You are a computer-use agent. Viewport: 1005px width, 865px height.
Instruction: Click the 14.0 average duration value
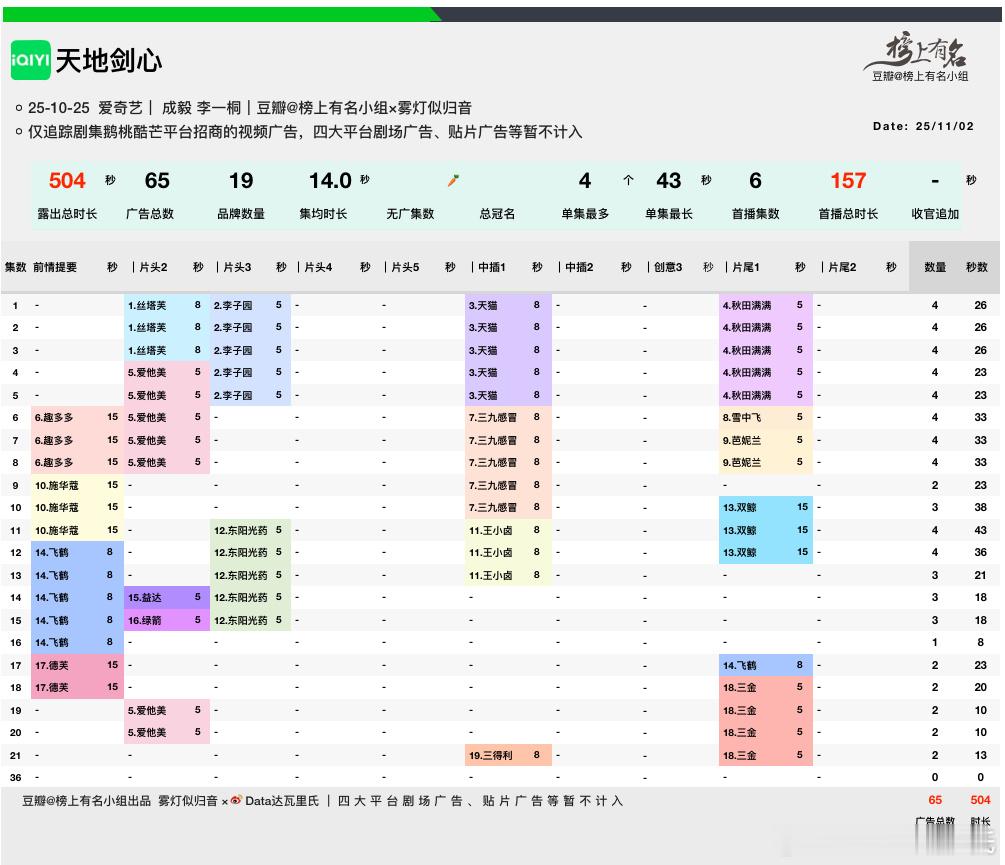(x=330, y=181)
